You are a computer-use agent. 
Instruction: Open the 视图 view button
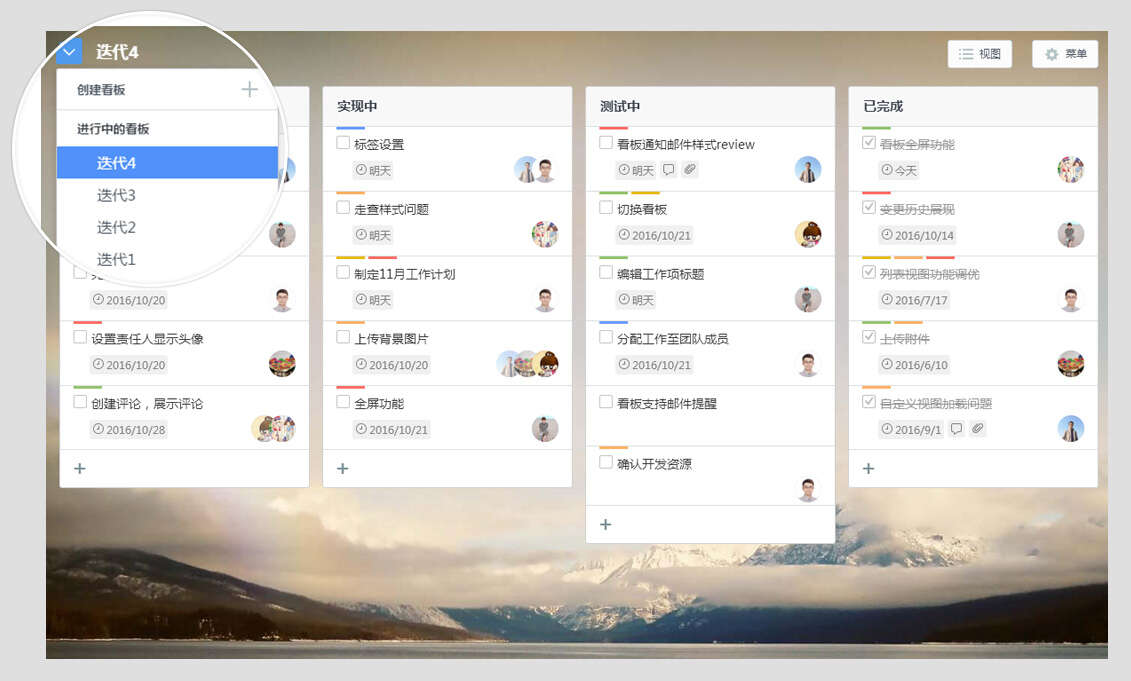(x=980, y=54)
